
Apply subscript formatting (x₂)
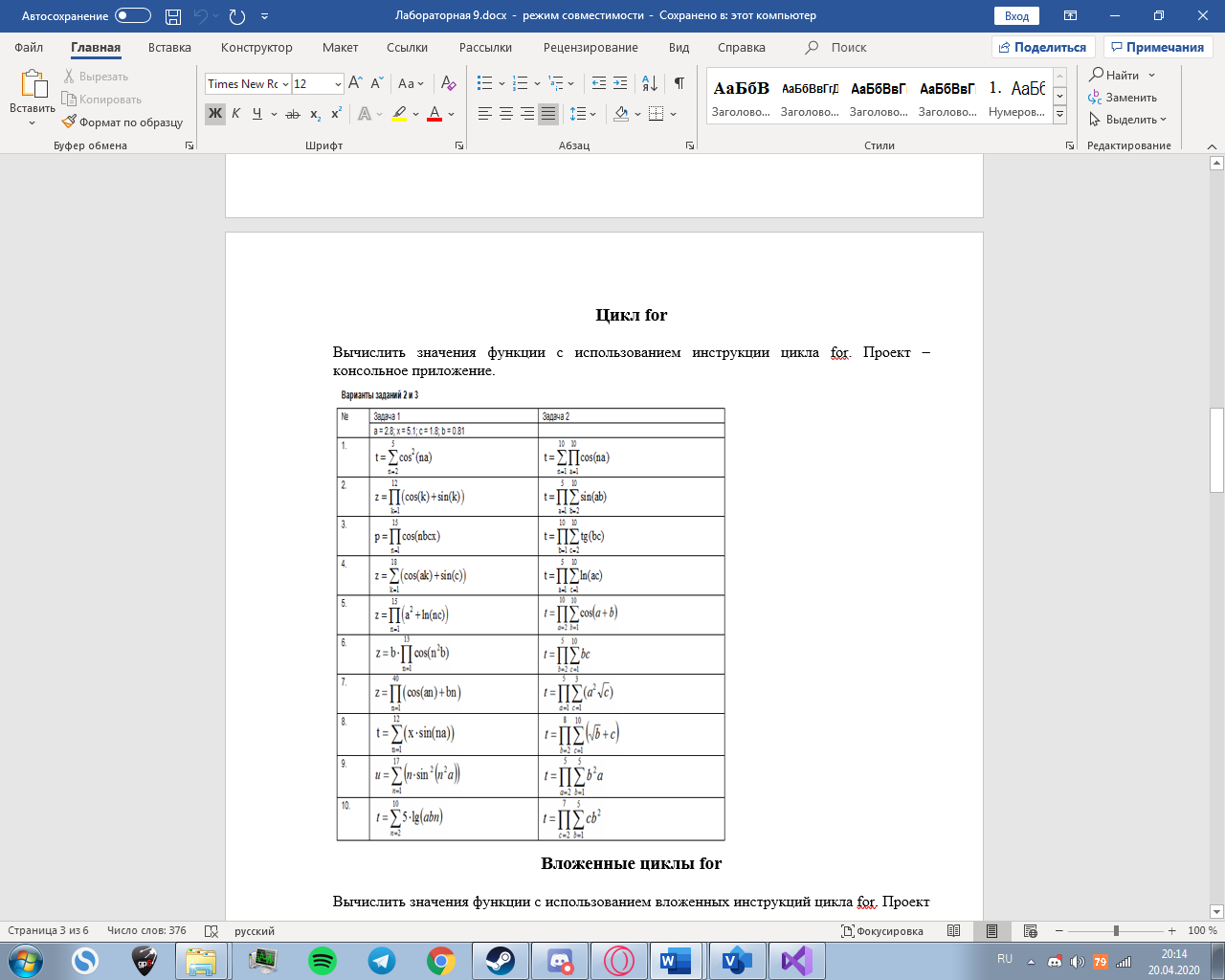point(315,114)
